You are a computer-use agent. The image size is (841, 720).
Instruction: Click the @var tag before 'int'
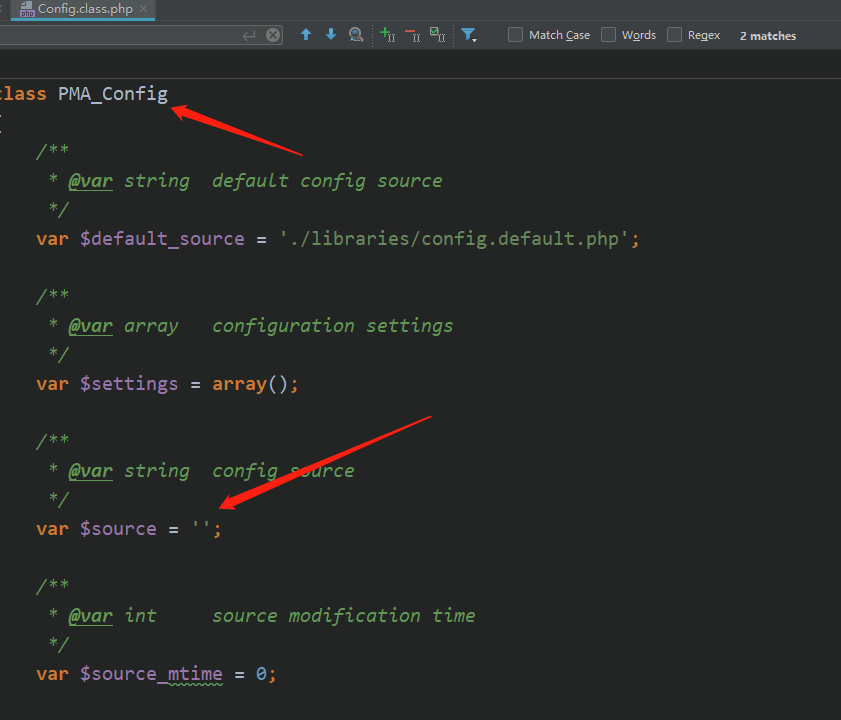click(x=91, y=616)
